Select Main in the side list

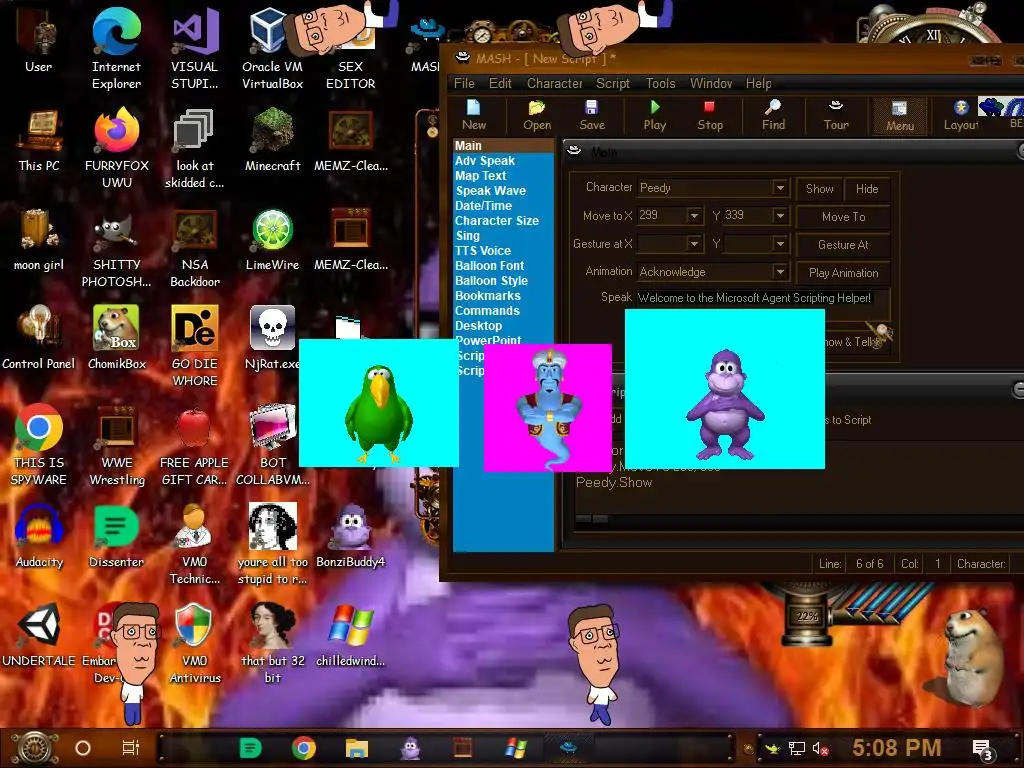504,146
